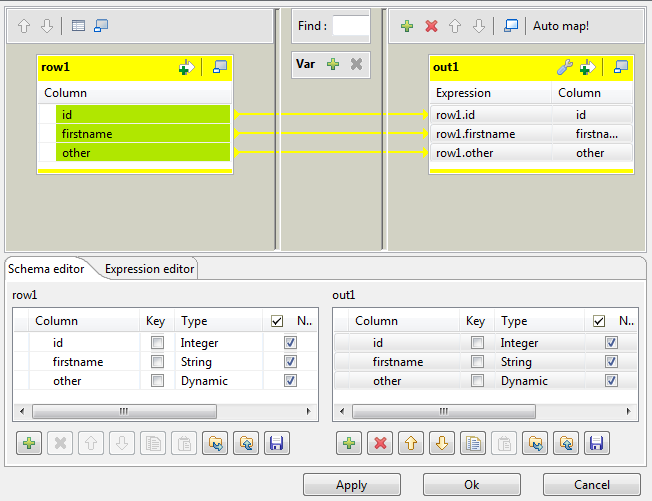Toggle row1 schema header nullable checkbox
652x501 pixels.
point(277,321)
